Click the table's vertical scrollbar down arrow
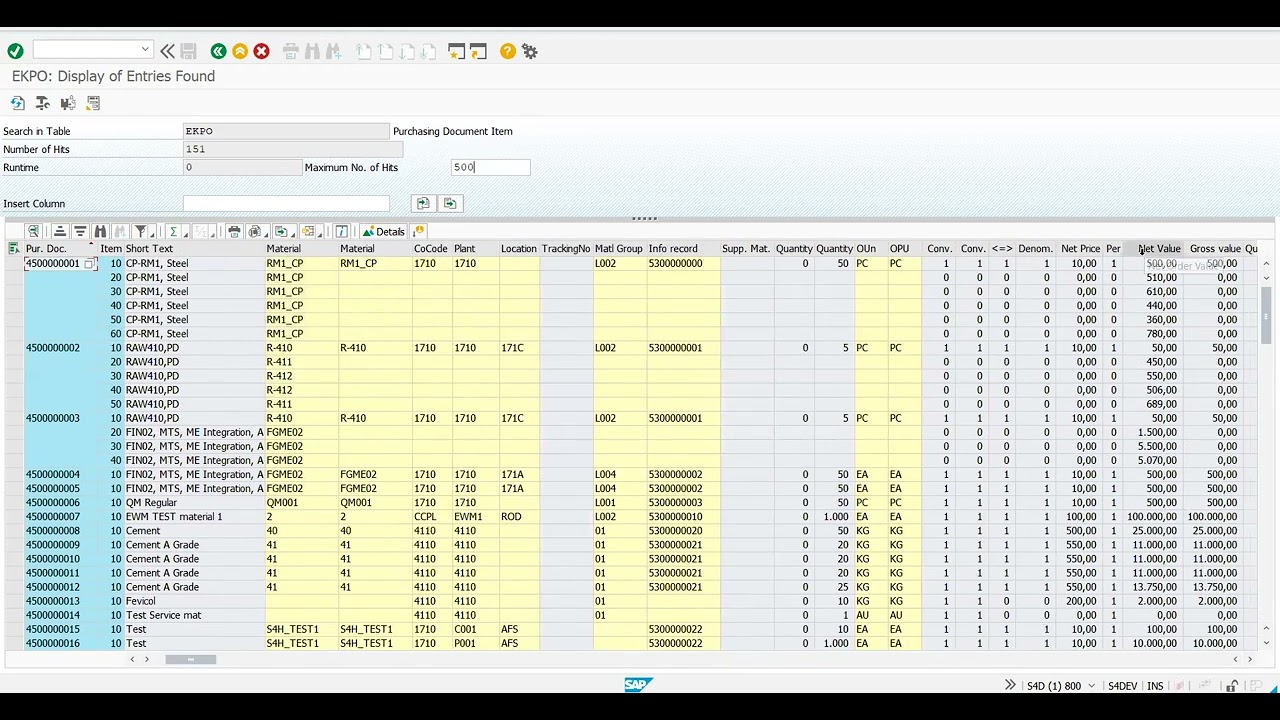Screen dimensions: 1280x720 pyautogui.click(x=1266, y=643)
